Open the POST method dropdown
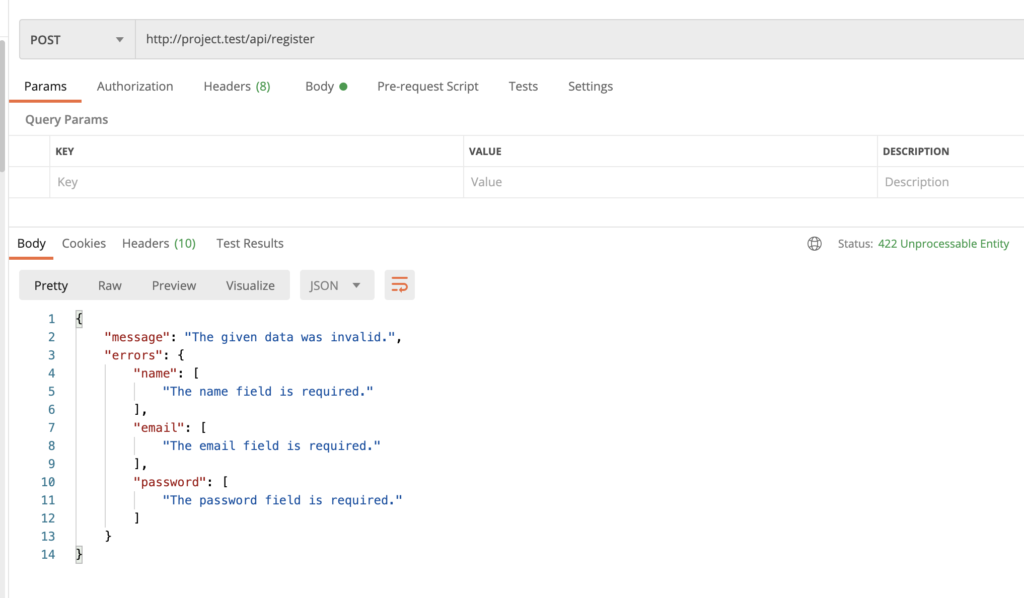 click(77, 40)
